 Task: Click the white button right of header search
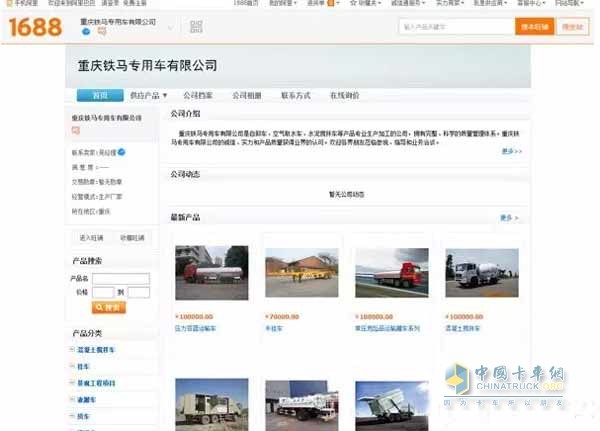pos(573,27)
